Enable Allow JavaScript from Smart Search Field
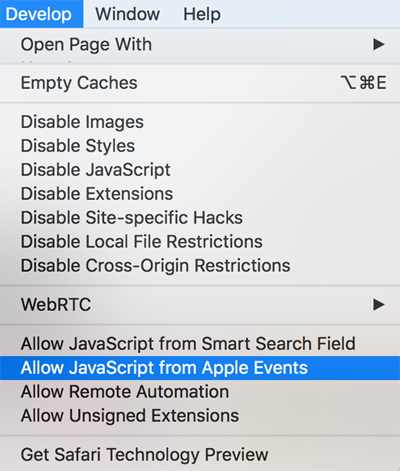 pos(200,344)
